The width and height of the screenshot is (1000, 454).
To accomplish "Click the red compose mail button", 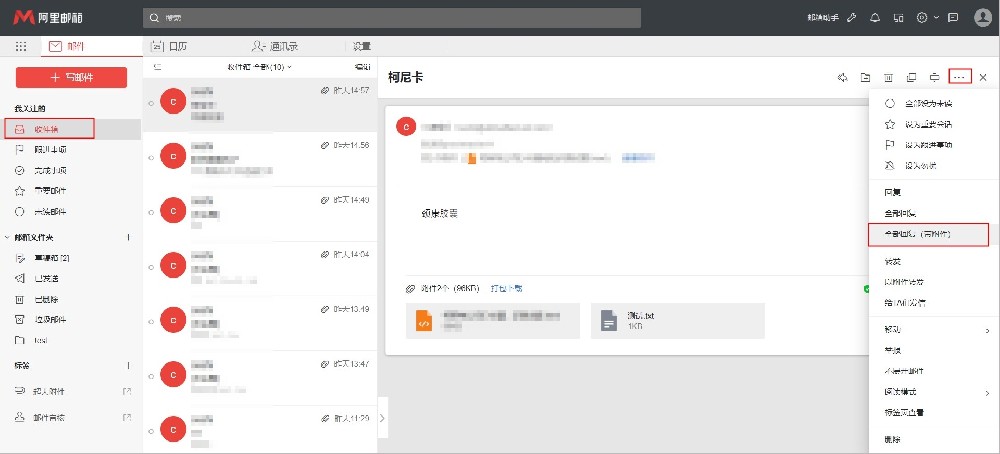I will [x=71, y=77].
